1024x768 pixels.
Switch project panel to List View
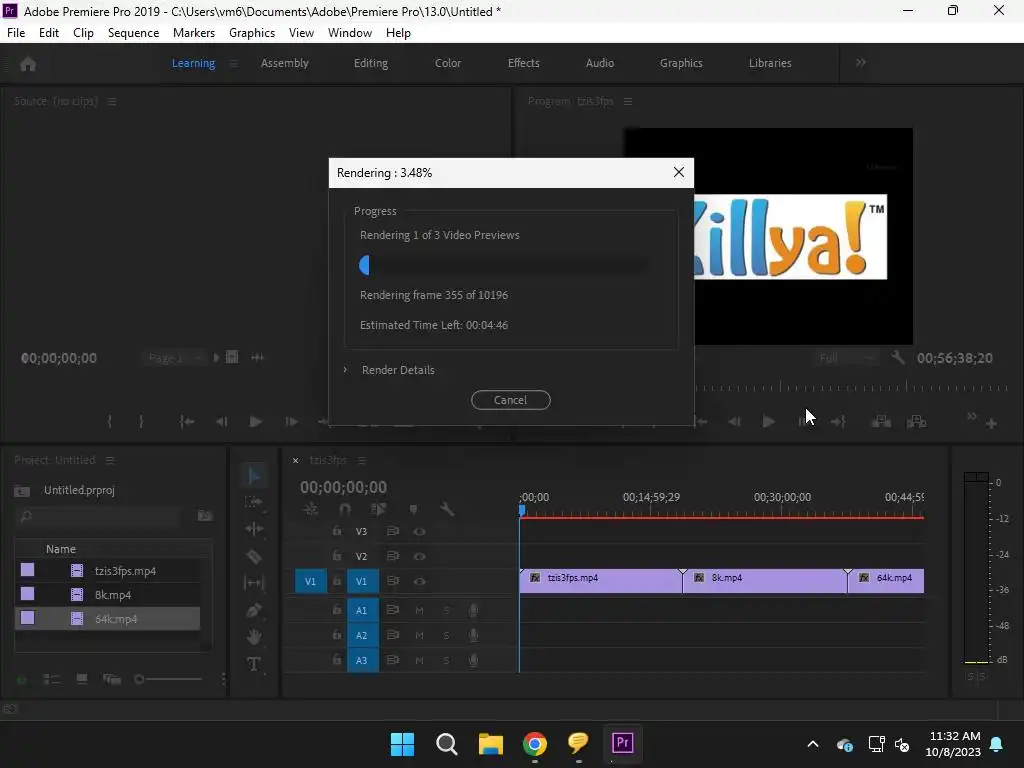[52, 679]
